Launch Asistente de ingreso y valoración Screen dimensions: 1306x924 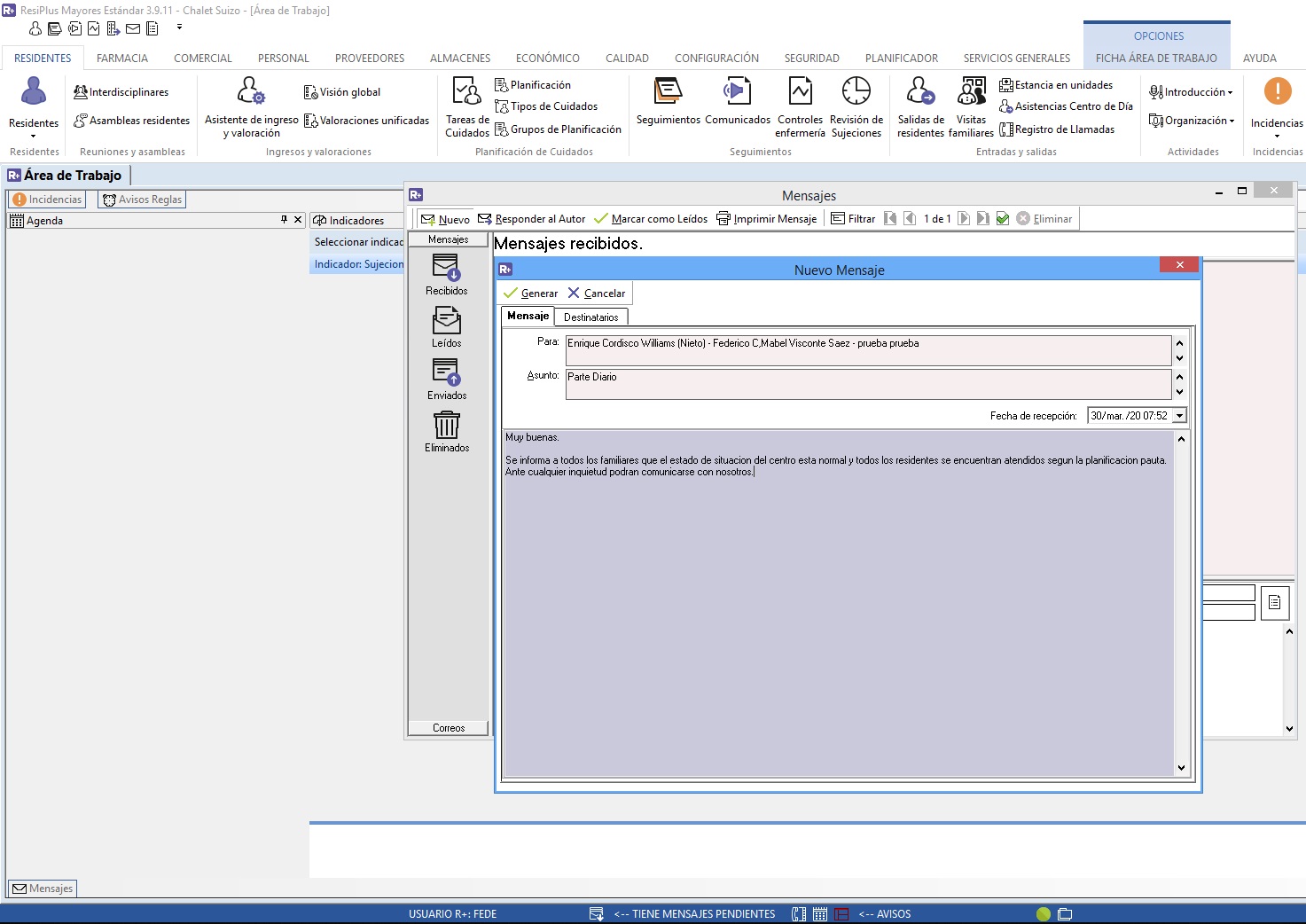[x=252, y=107]
